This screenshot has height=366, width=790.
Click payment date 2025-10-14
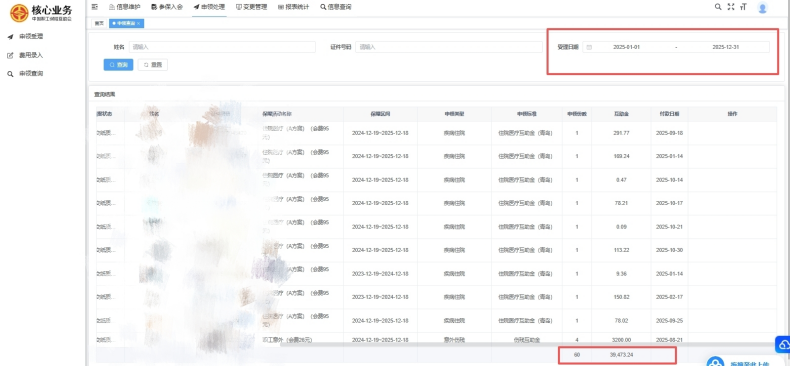[x=669, y=180]
